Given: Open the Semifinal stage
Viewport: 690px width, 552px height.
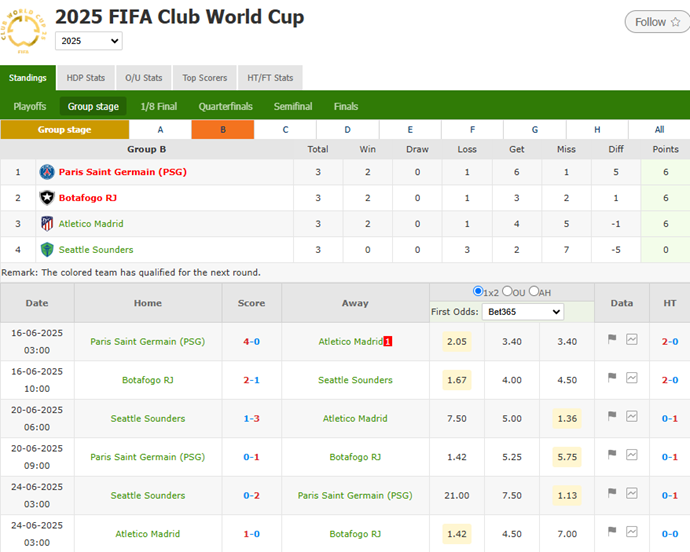Looking at the screenshot, I should (x=293, y=107).
